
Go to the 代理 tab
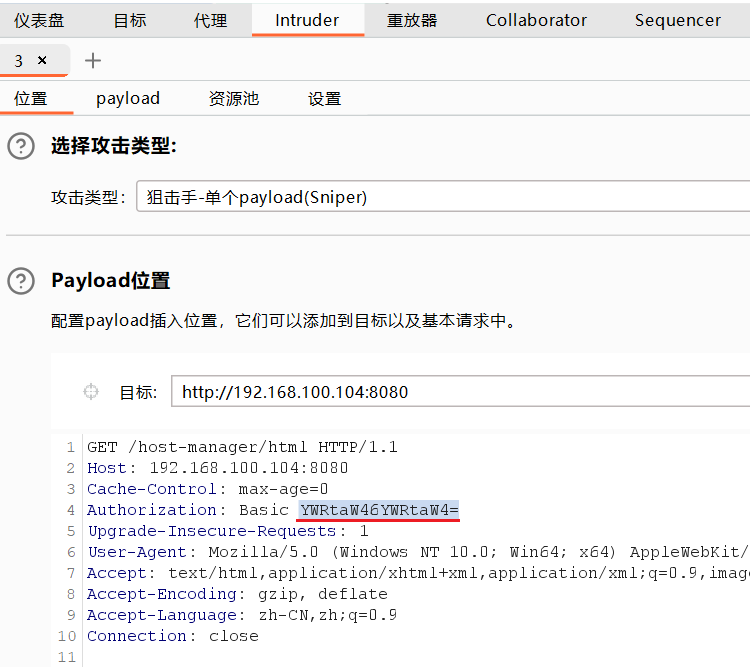210,20
